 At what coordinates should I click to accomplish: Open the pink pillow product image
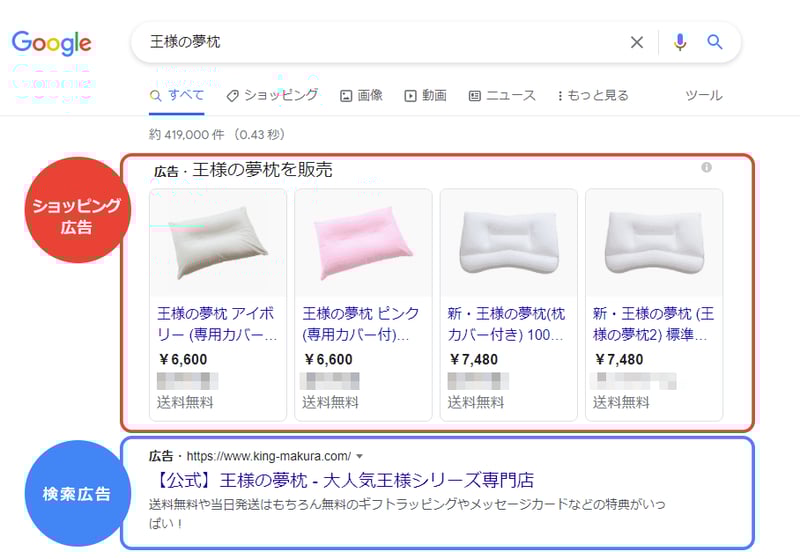click(363, 243)
